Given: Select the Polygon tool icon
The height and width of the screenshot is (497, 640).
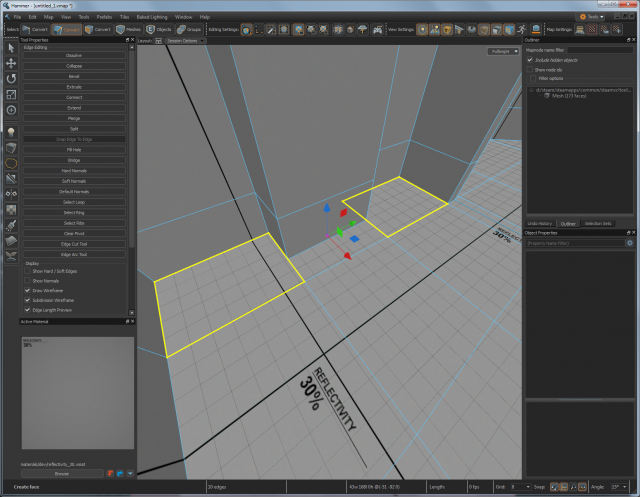Looking at the screenshot, I should [x=11, y=163].
